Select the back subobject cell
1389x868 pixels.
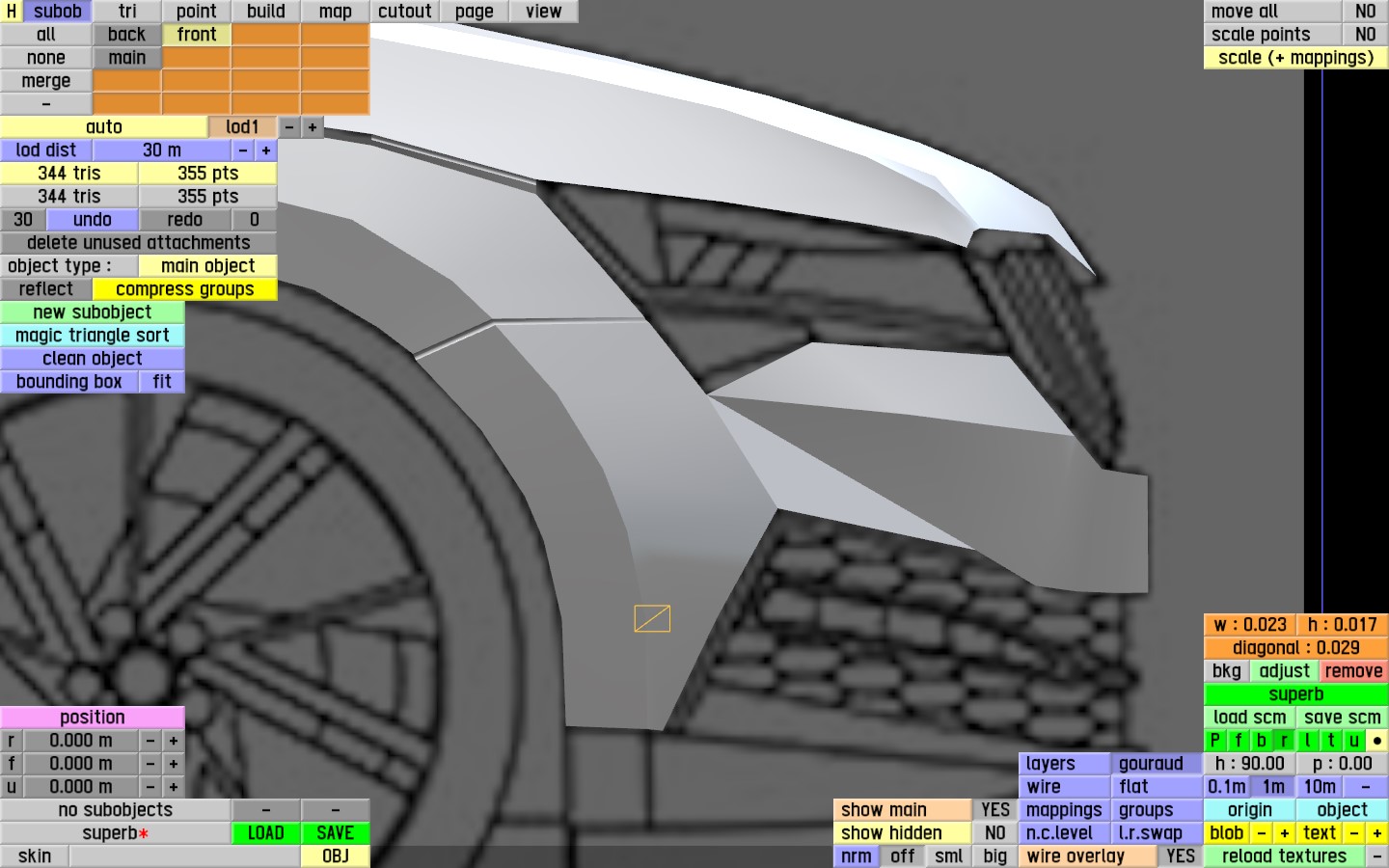click(x=127, y=35)
